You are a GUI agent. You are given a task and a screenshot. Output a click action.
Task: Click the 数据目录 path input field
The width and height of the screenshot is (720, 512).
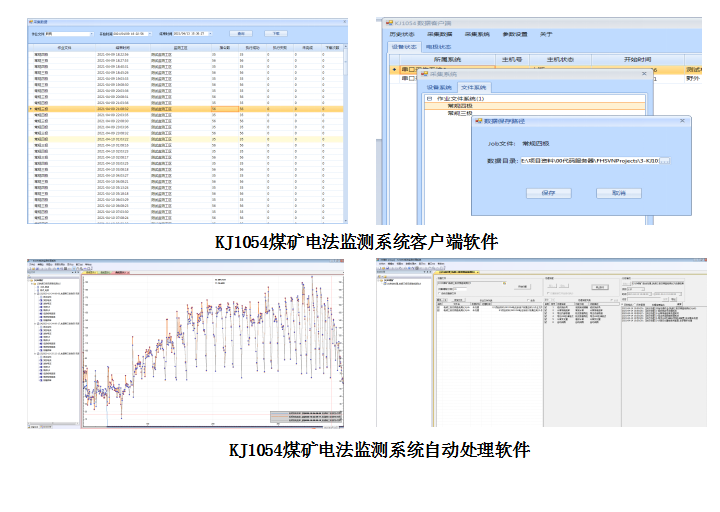click(588, 161)
